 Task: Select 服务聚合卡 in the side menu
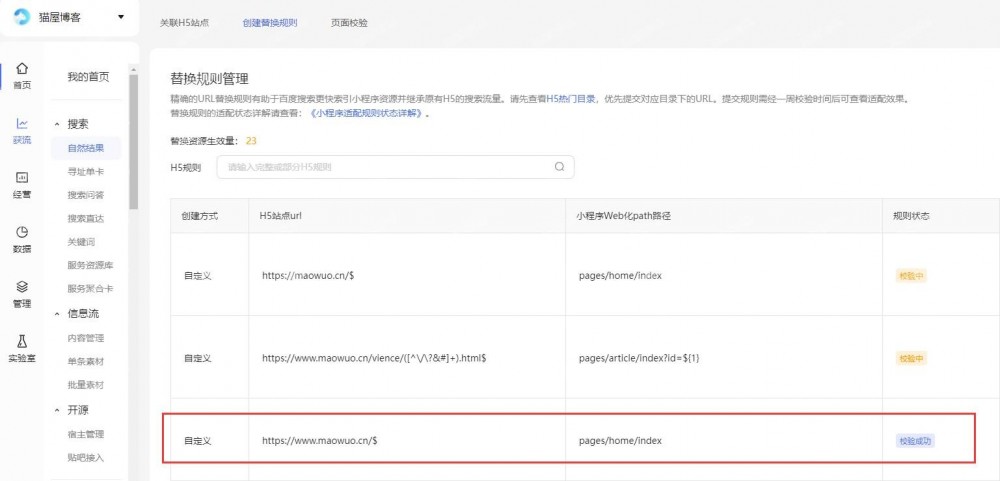[91, 288]
